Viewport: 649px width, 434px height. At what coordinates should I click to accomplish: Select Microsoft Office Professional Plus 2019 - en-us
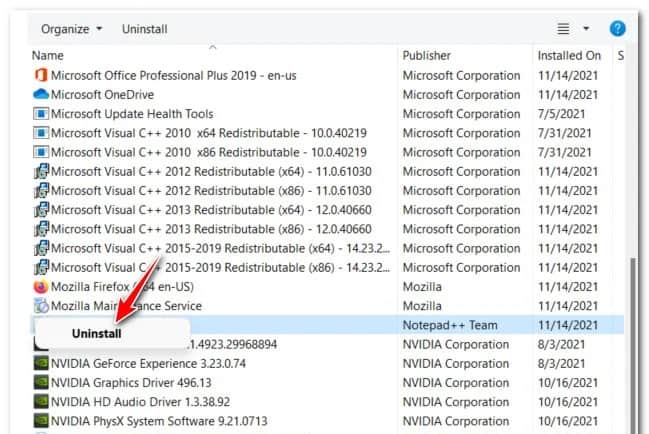point(173,76)
